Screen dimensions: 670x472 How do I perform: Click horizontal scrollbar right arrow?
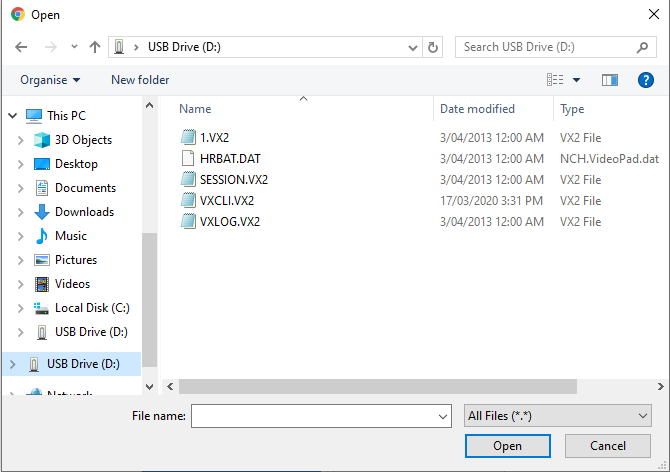click(661, 387)
